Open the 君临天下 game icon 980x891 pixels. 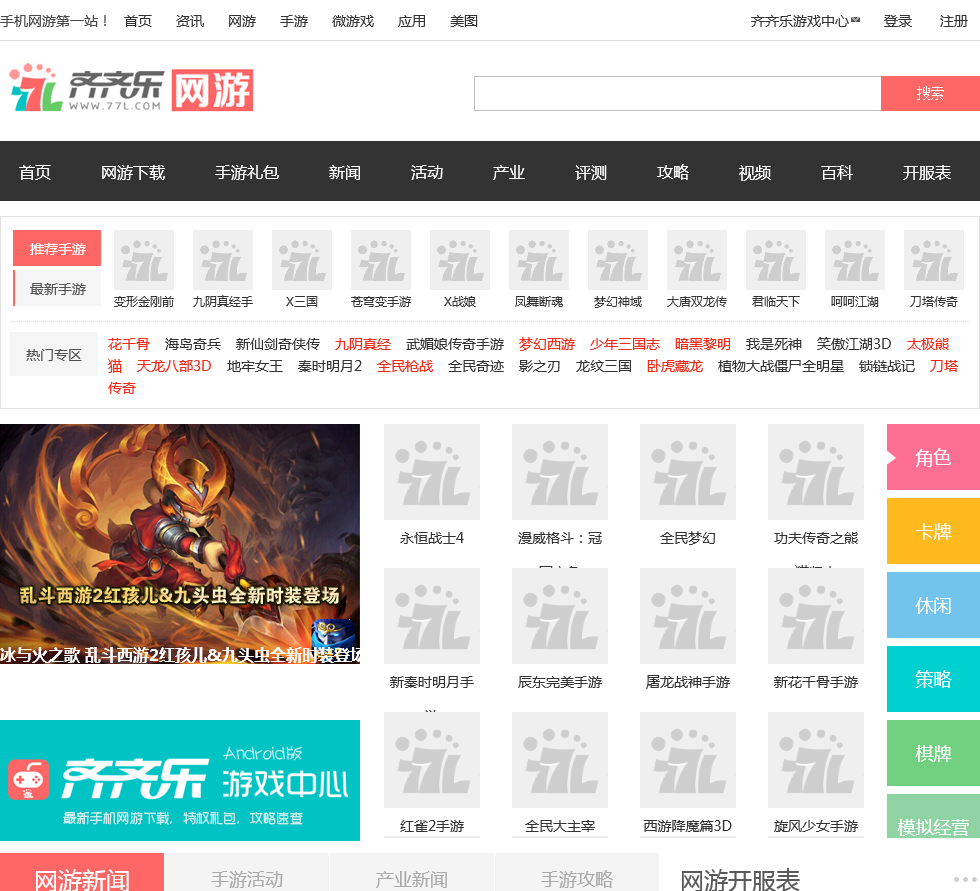pyautogui.click(x=776, y=260)
